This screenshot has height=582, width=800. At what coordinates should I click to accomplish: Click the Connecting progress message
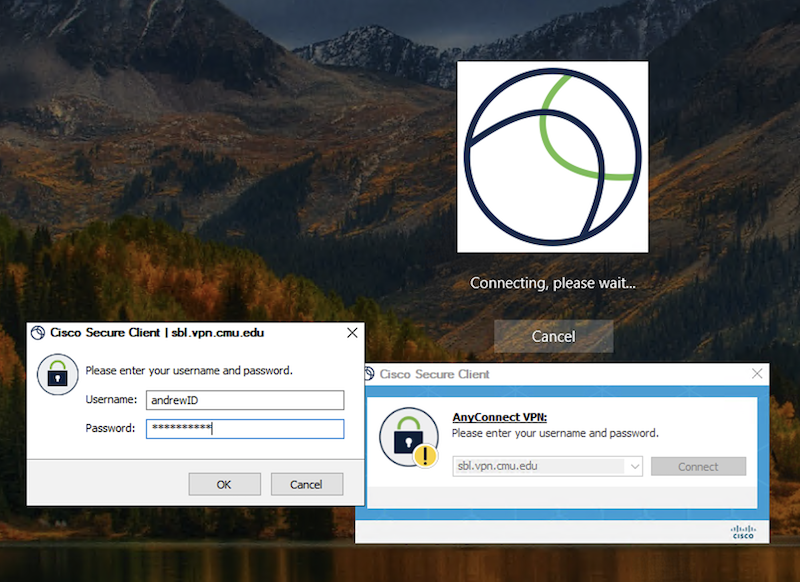pos(553,283)
